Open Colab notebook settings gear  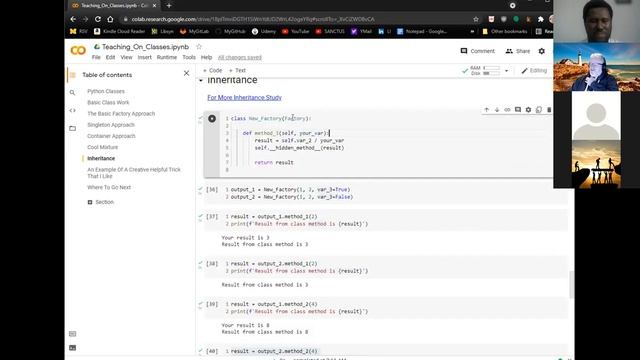pyautogui.click(x=541, y=51)
